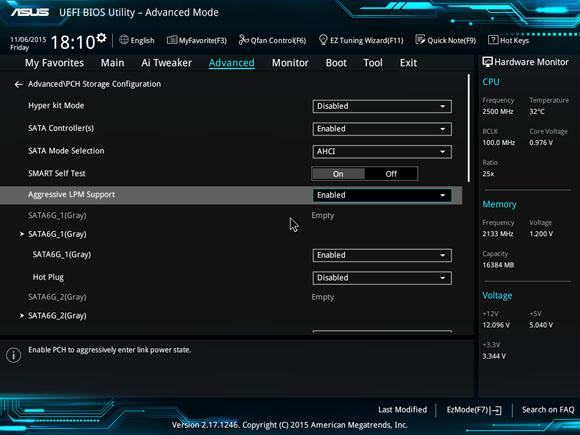
Task: Switch to Ai Tweaker tab
Action: tap(166, 63)
